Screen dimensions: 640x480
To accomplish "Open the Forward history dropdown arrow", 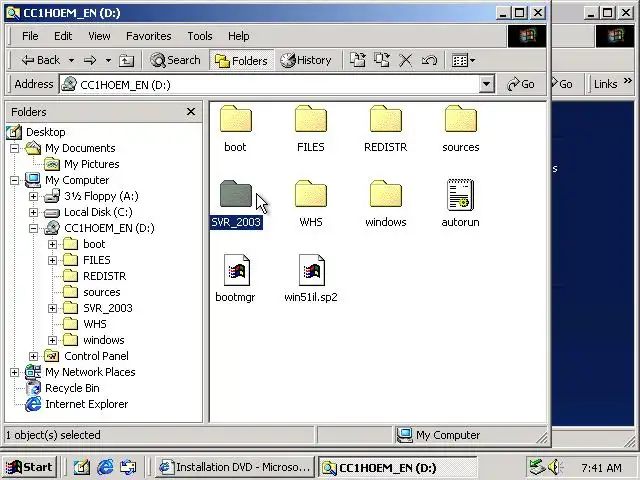I will (x=108, y=60).
